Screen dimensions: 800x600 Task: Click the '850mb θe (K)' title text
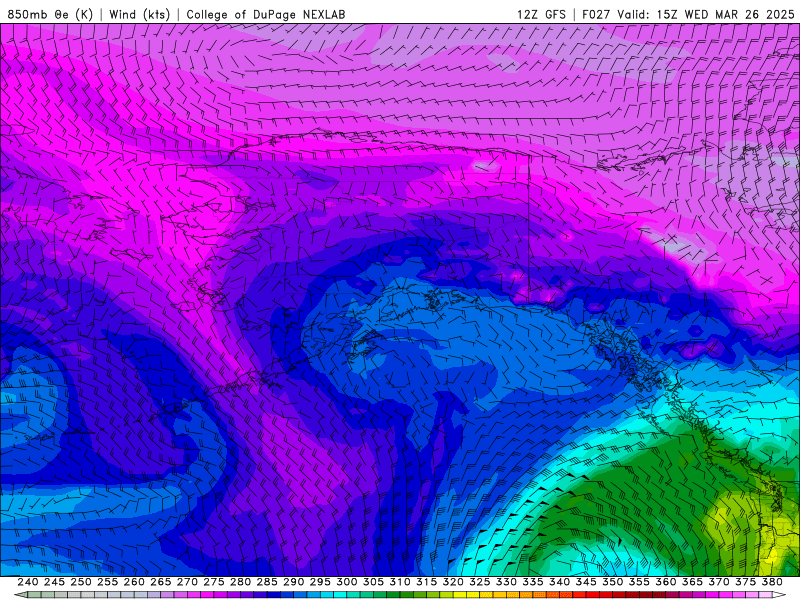(50, 14)
